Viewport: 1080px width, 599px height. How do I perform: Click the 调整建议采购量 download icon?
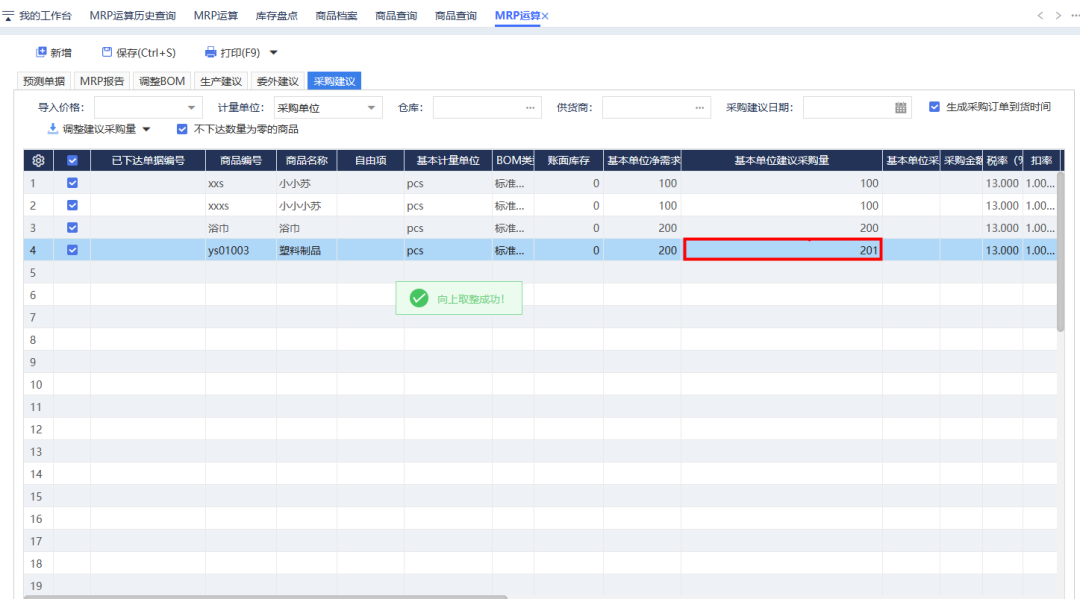[x=53, y=129]
